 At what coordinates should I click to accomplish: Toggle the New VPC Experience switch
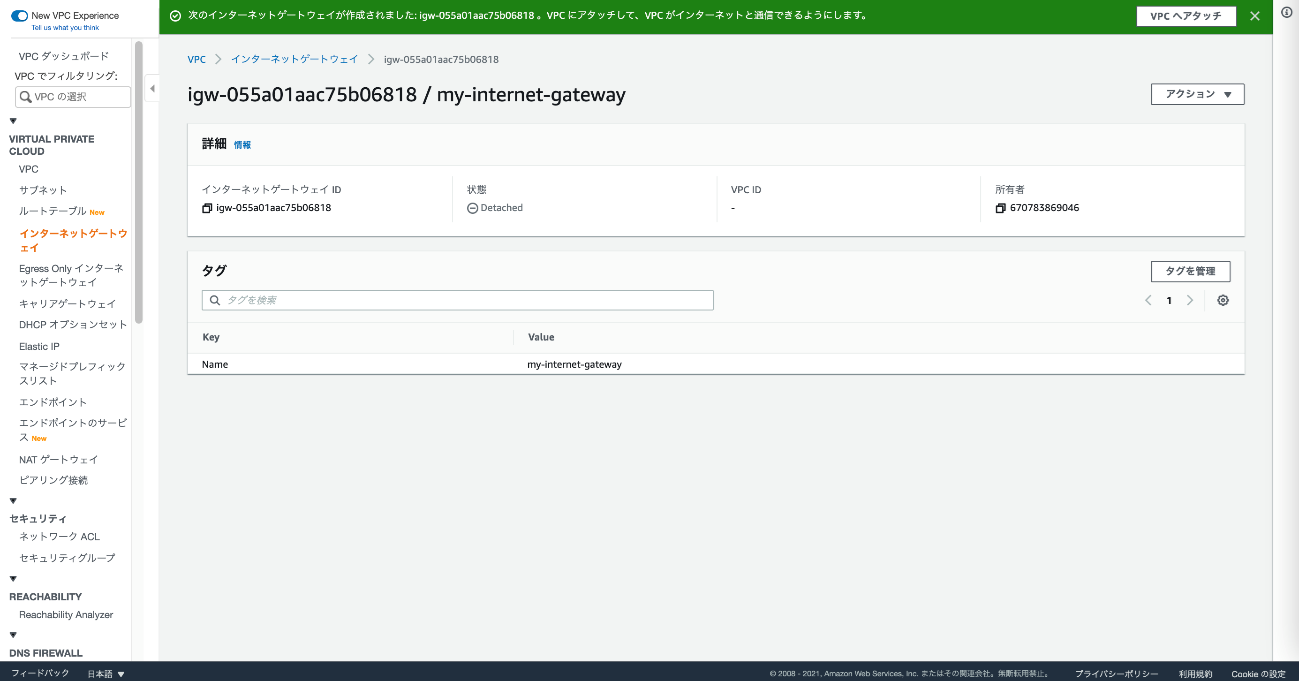(19, 16)
